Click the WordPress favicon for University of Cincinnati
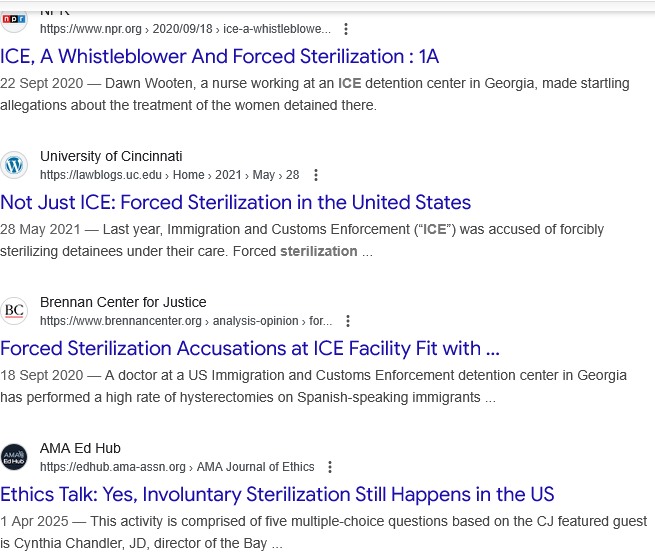Image resolution: width=655 pixels, height=556 pixels. pyautogui.click(x=14, y=165)
